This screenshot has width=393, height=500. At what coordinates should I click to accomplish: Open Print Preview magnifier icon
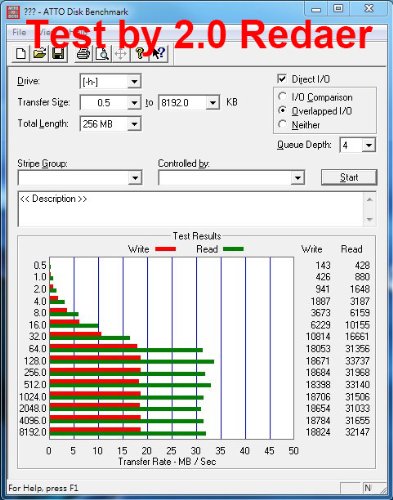coord(102,54)
